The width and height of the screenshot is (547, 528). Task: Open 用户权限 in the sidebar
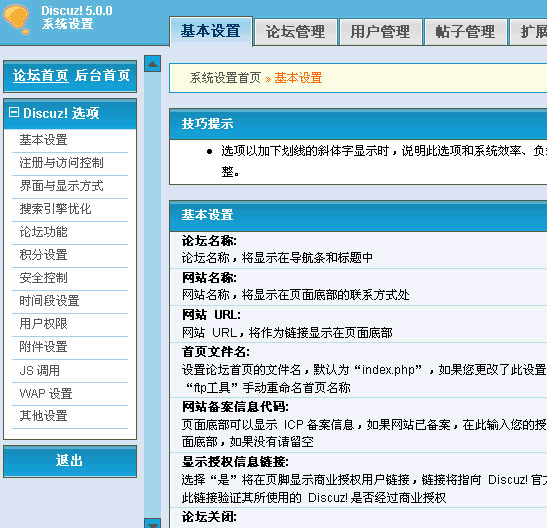(44, 324)
